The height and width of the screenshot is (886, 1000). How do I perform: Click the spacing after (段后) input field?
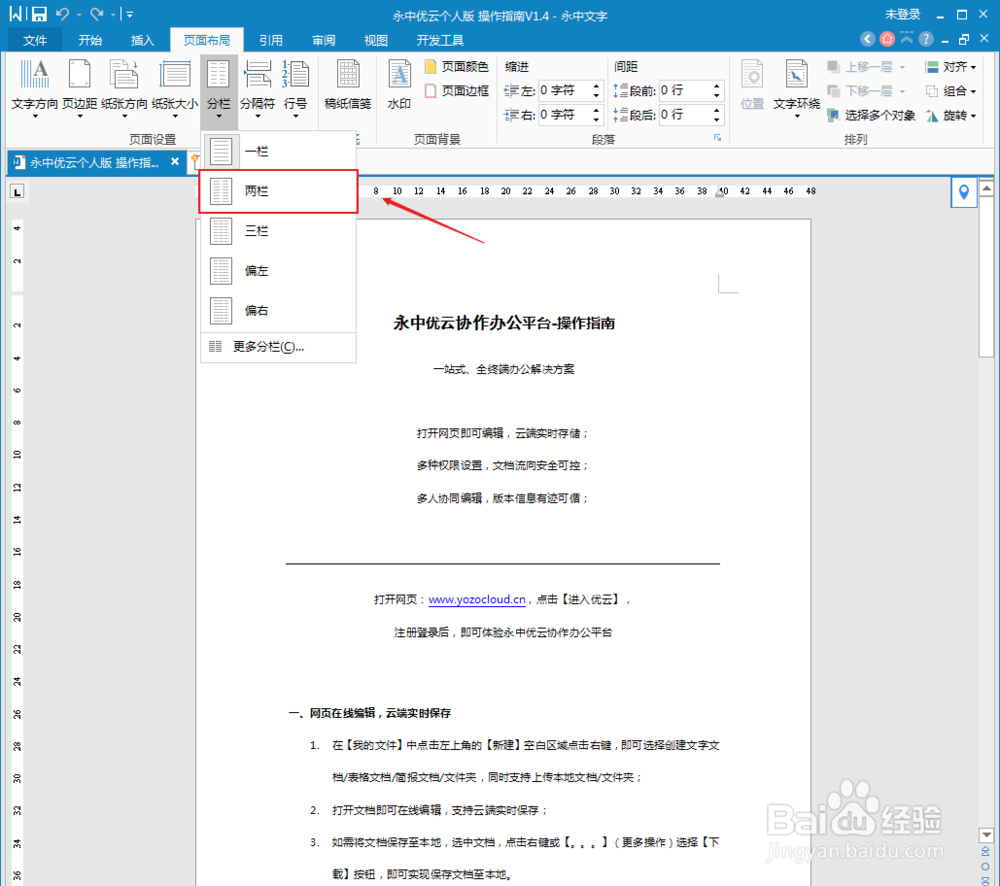click(685, 115)
